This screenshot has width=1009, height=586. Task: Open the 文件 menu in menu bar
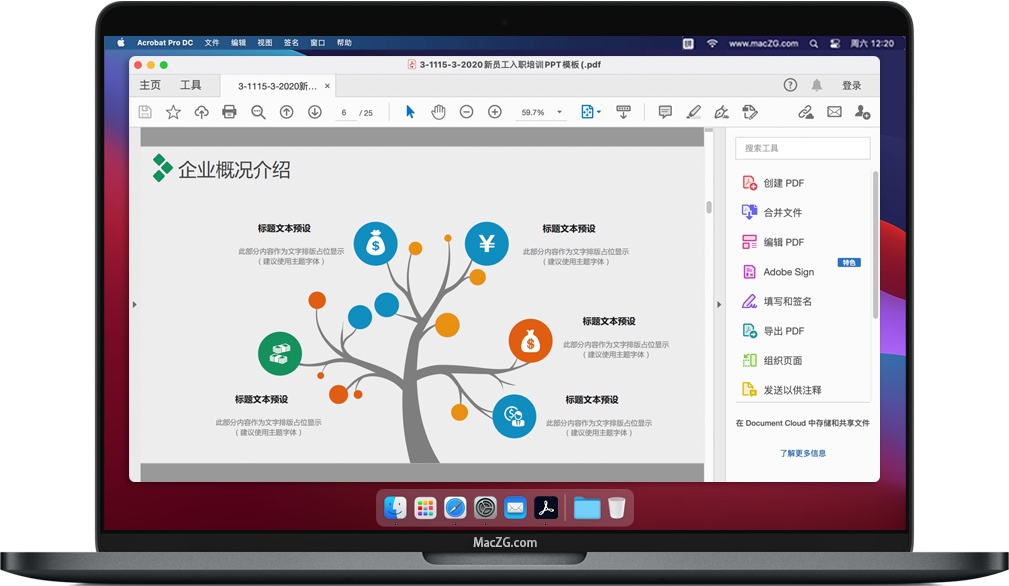(x=212, y=43)
